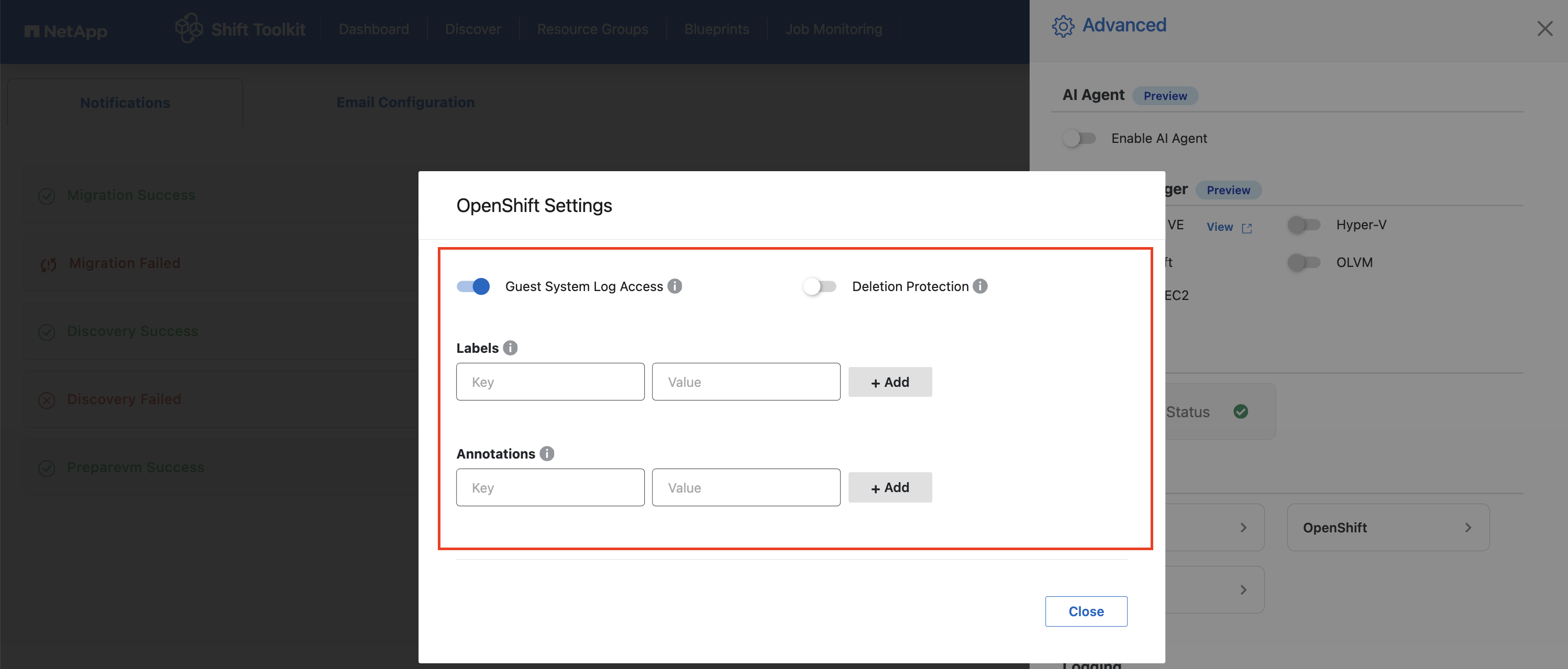Click the Preparevm Success check icon
This screenshot has height=669, width=1568.
click(x=47, y=469)
